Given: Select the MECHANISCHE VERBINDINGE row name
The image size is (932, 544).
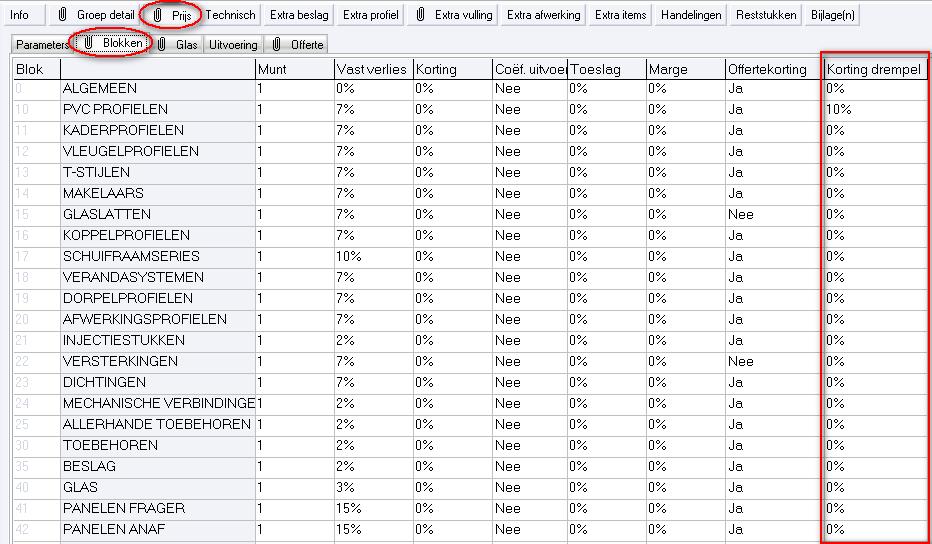Looking at the screenshot, I should (158, 403).
